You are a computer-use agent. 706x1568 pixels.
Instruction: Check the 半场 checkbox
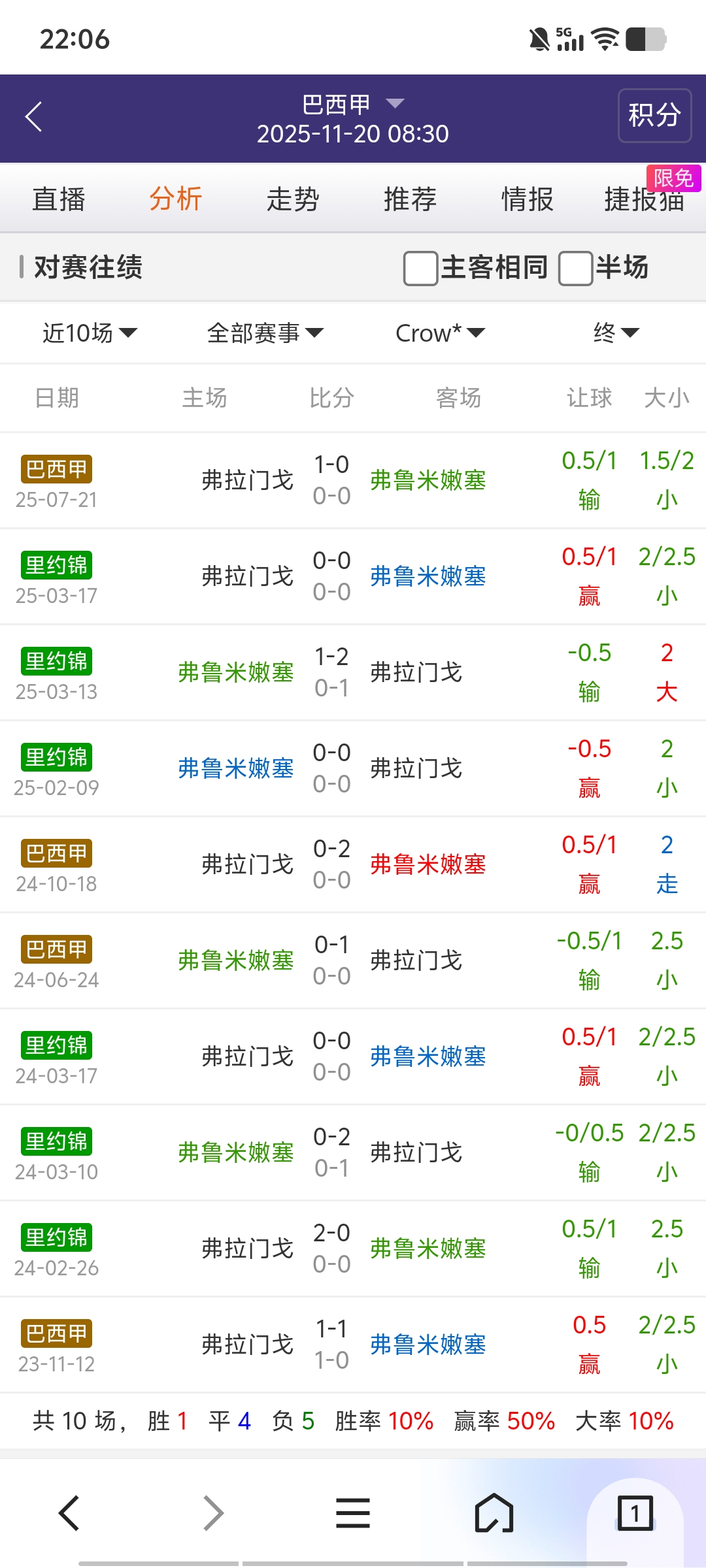pos(575,268)
